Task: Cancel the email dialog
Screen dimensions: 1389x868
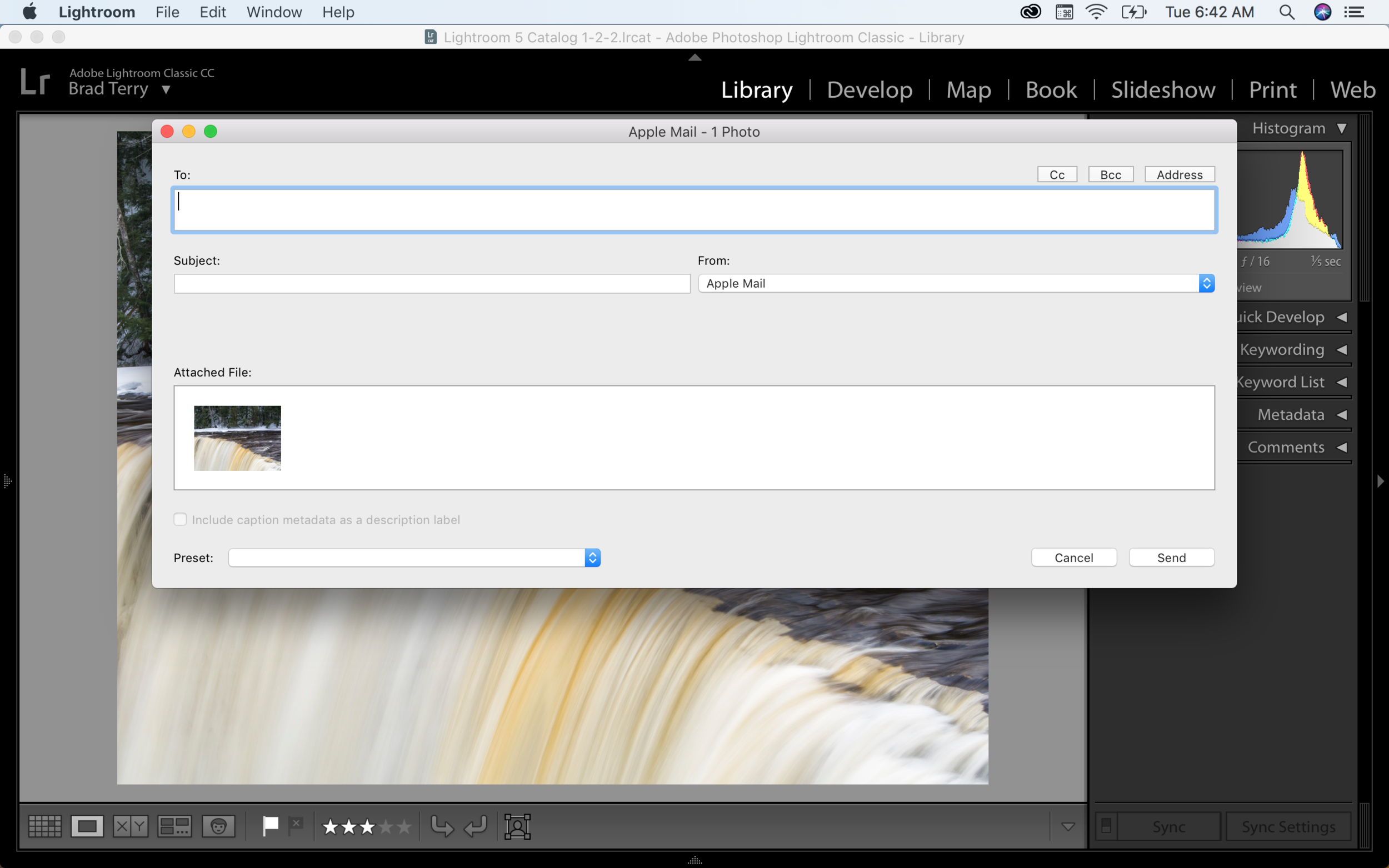Action: coord(1074,558)
